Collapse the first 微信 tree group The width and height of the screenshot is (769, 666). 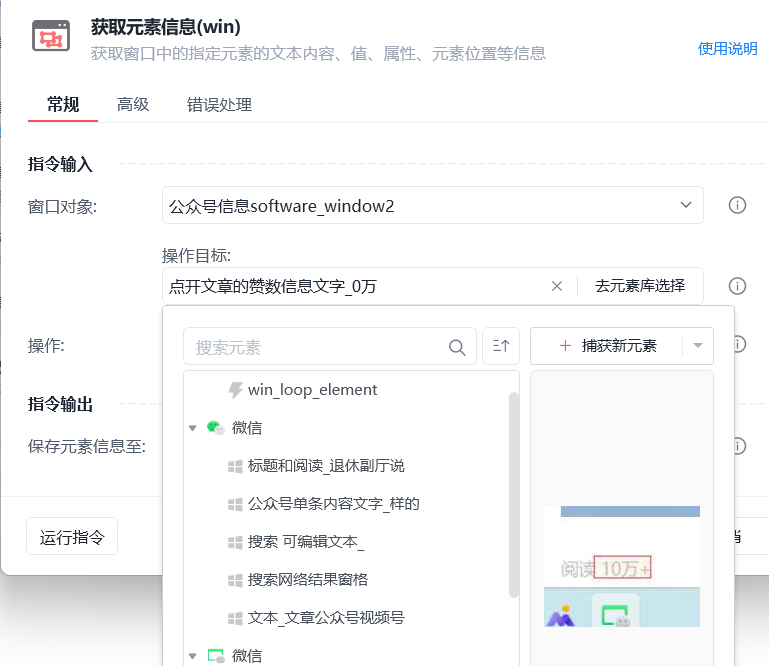pos(192,428)
